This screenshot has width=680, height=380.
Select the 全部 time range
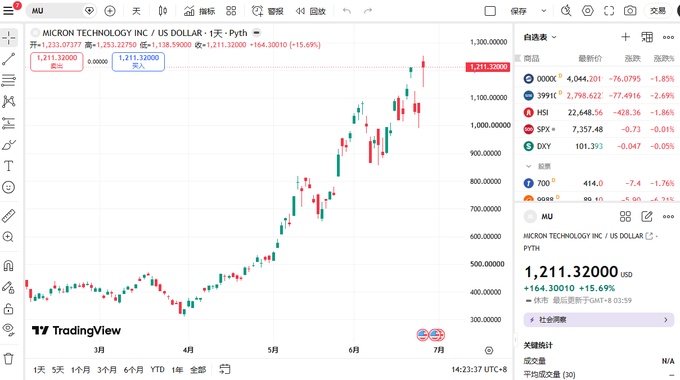pyautogui.click(x=198, y=370)
